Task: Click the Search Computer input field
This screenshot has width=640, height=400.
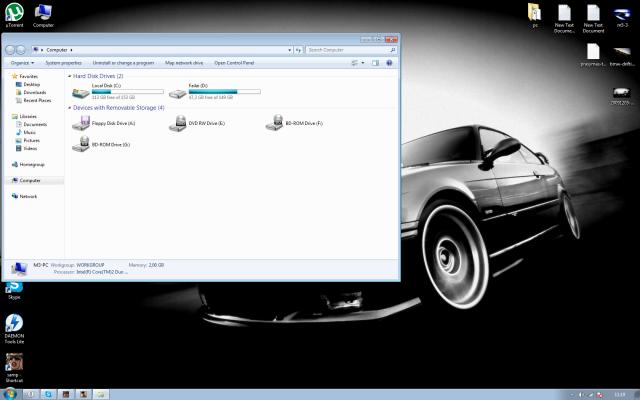Action: click(x=345, y=48)
